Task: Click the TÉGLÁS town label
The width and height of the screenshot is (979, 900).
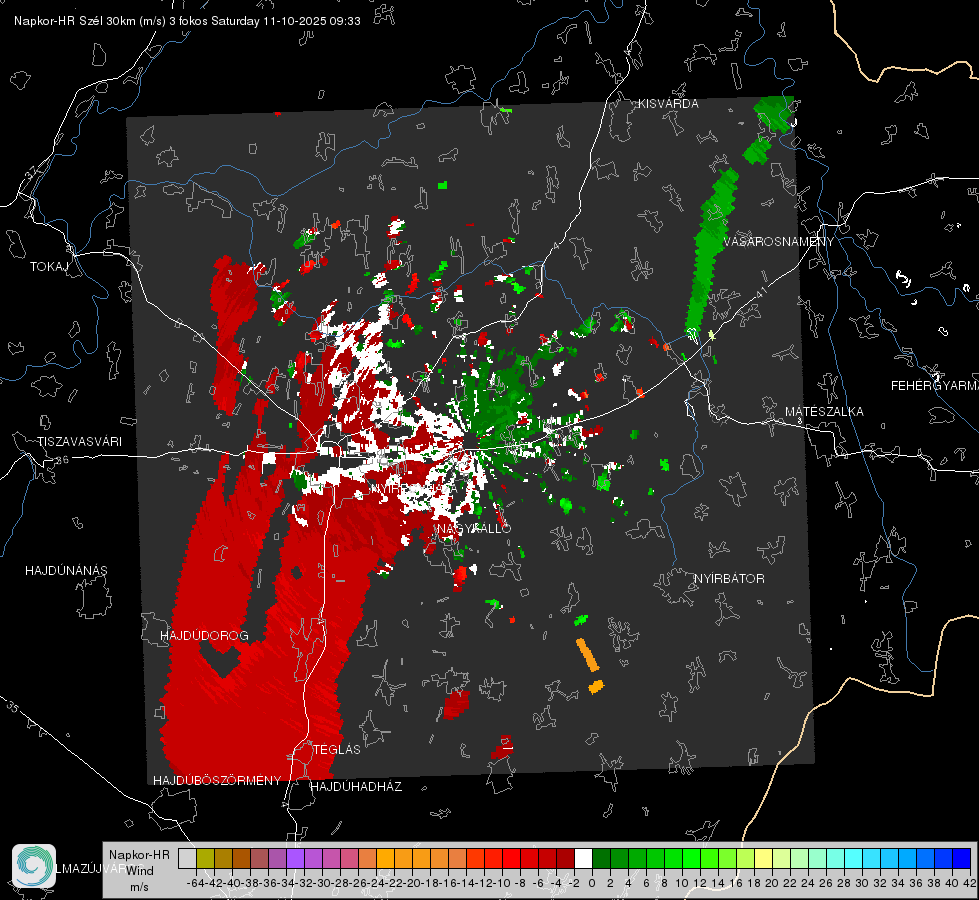Action: pos(337,749)
